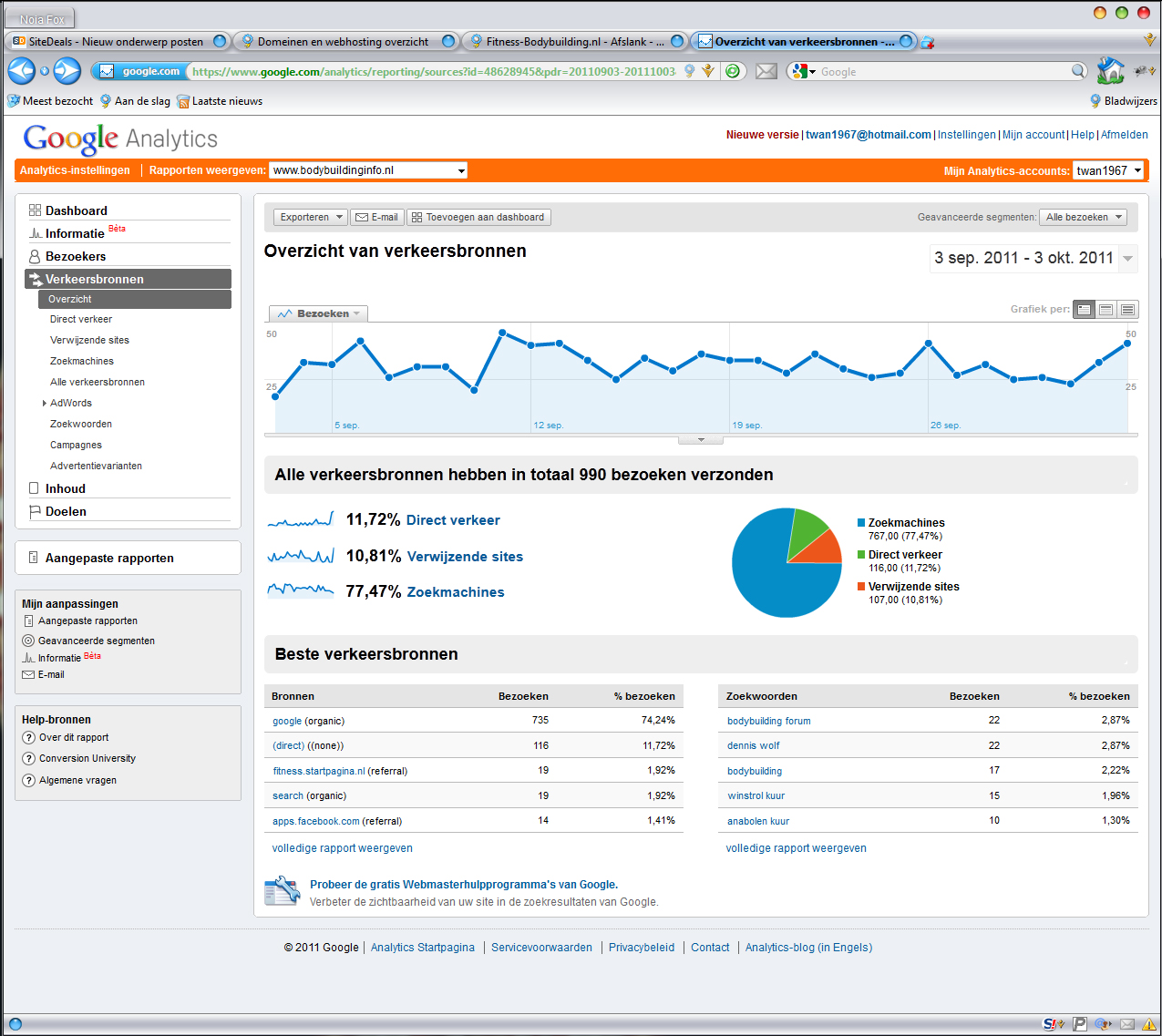
Task: Switch the graph to the weekly view button
Action: [1105, 310]
